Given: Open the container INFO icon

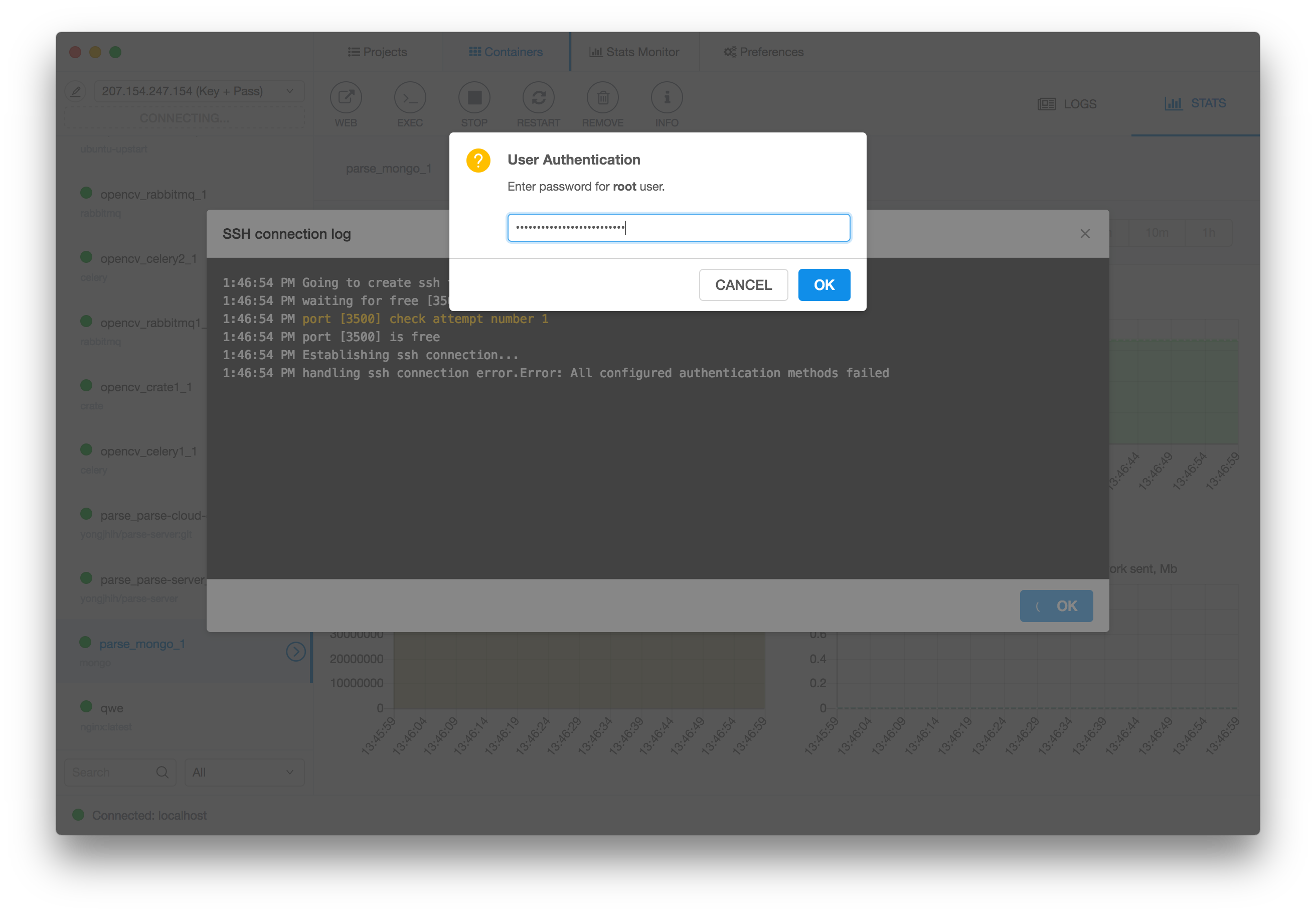Looking at the screenshot, I should (667, 97).
